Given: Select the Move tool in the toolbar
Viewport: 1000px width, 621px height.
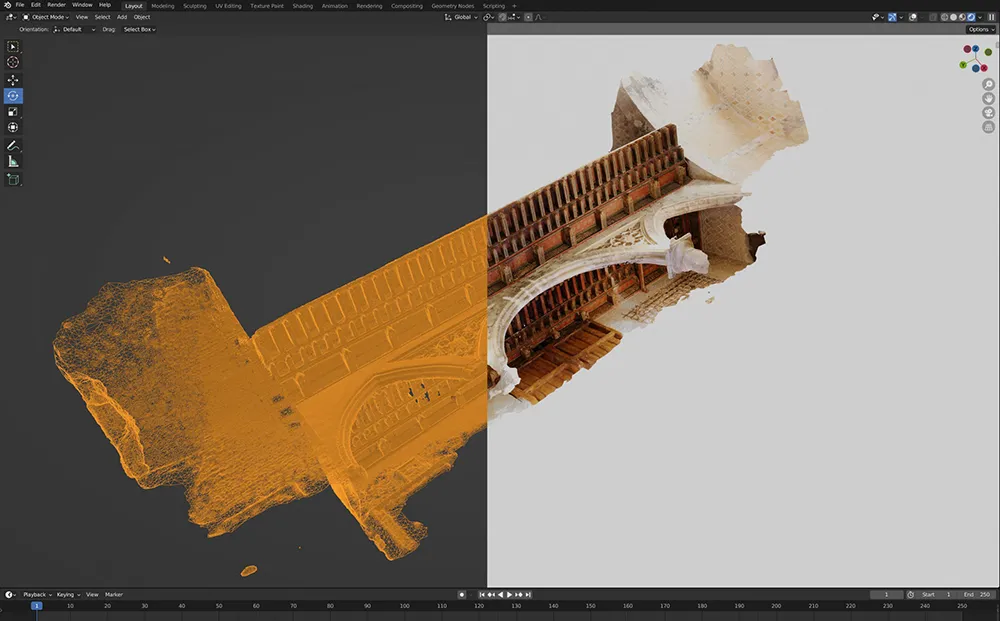Looking at the screenshot, I should coord(13,80).
